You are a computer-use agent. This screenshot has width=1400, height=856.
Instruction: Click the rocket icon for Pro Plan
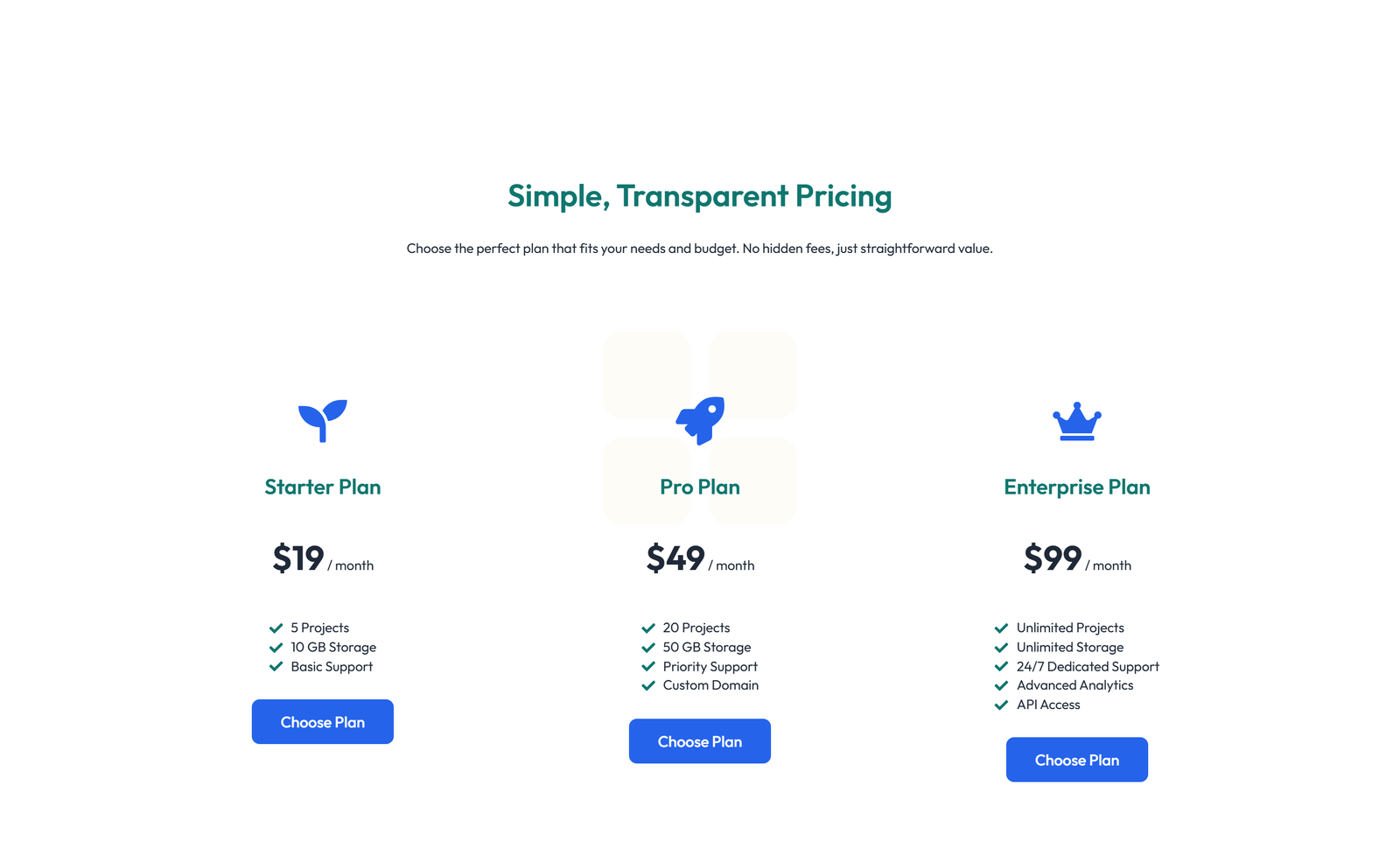[x=699, y=420]
